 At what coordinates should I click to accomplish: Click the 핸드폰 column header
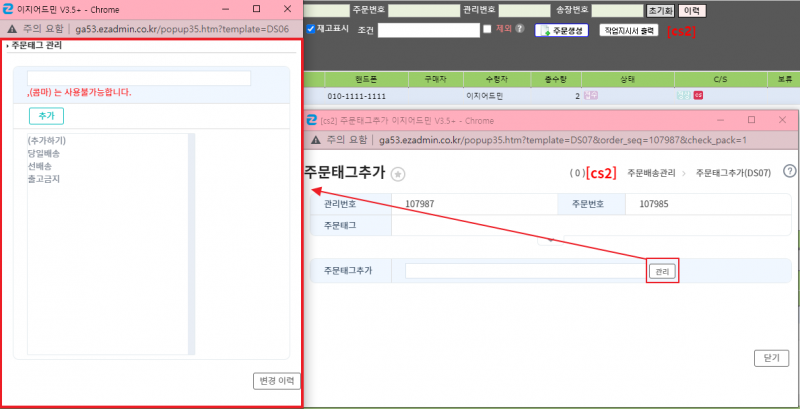(366, 80)
